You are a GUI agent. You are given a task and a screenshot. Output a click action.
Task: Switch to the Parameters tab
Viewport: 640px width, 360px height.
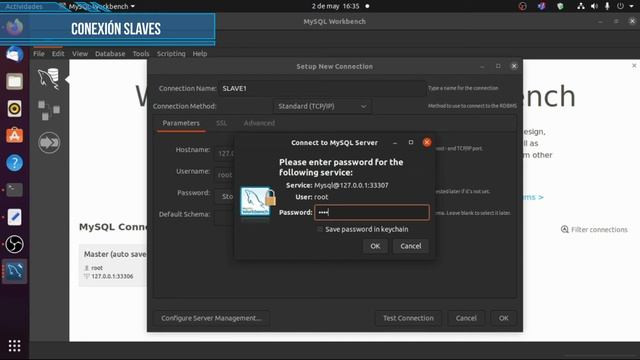[181, 123]
